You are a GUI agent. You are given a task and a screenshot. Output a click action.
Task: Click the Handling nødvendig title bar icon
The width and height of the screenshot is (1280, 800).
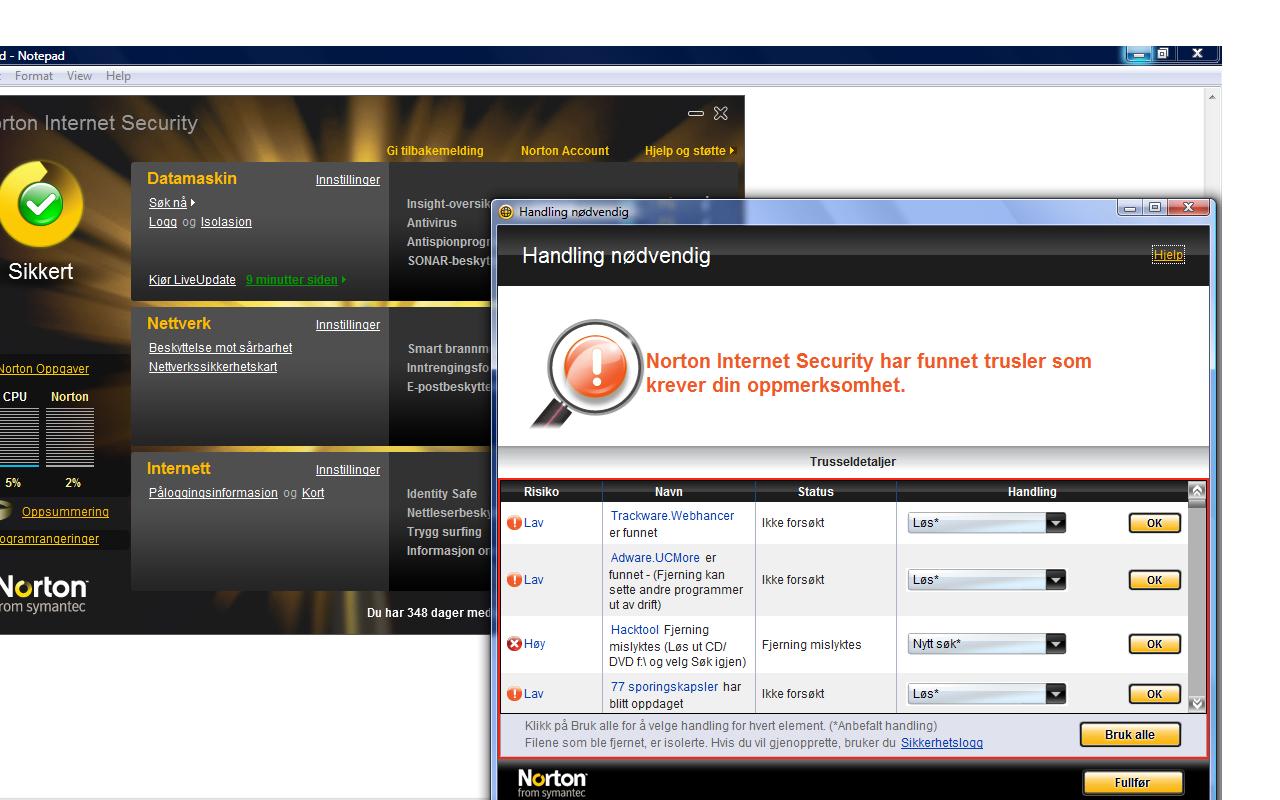[x=506, y=212]
